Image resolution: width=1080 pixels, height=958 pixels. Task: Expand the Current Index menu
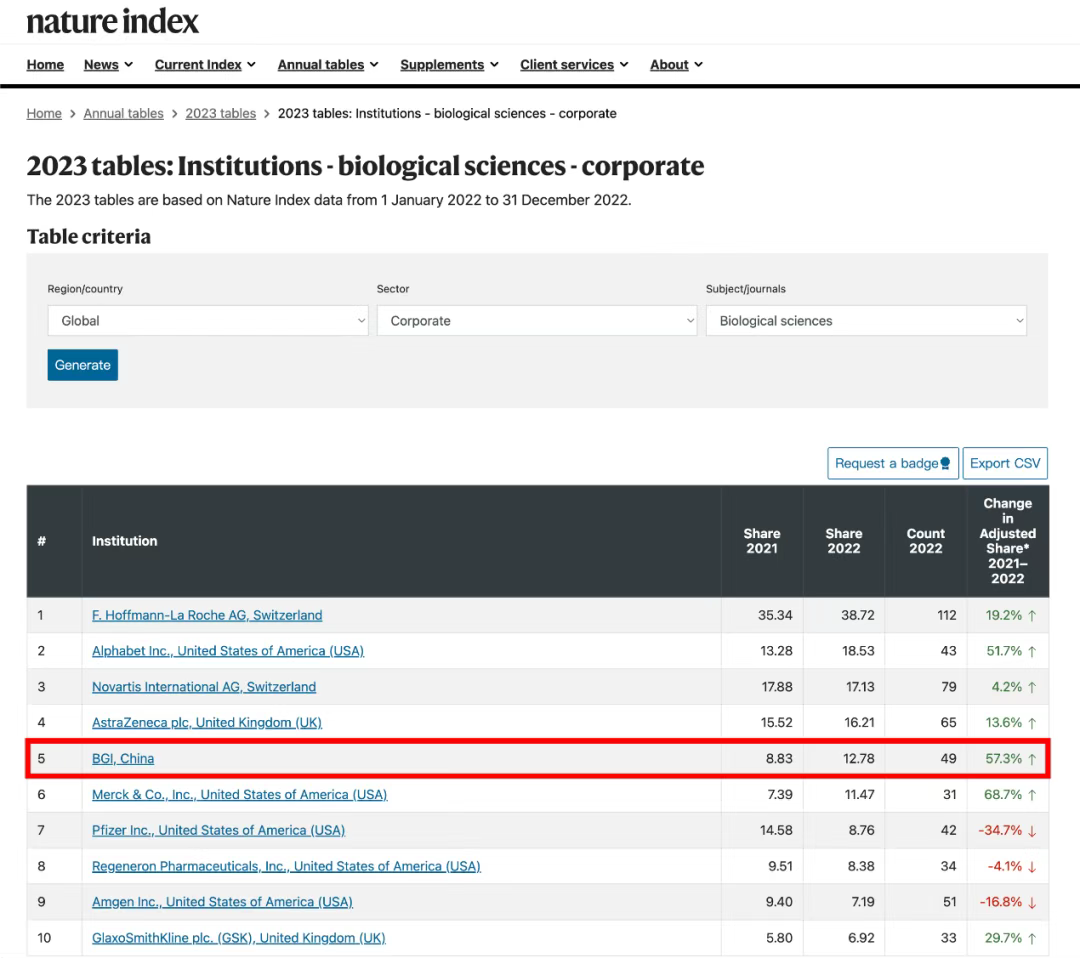(x=205, y=65)
